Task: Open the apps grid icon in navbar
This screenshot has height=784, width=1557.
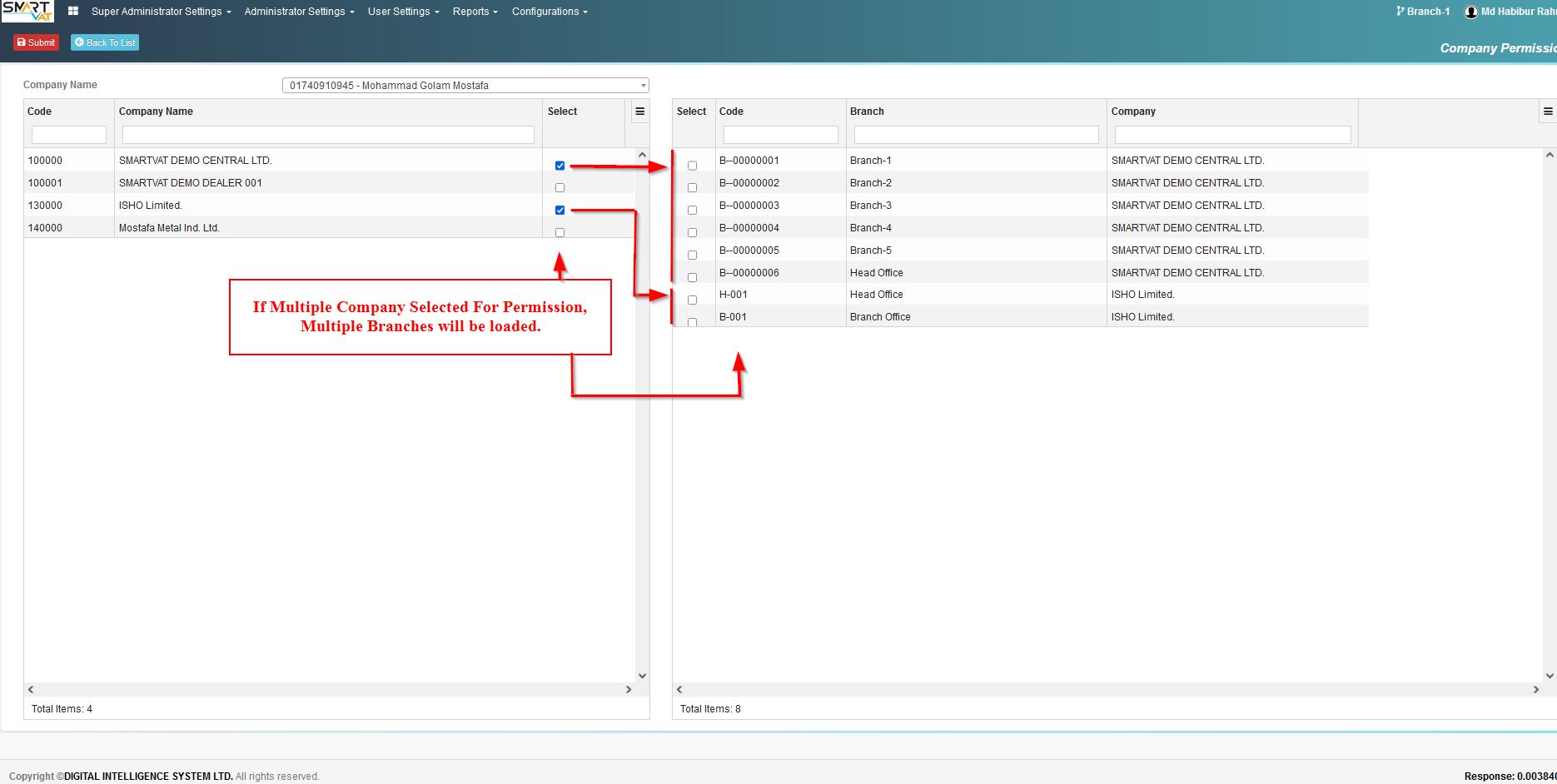Action: coord(73,12)
